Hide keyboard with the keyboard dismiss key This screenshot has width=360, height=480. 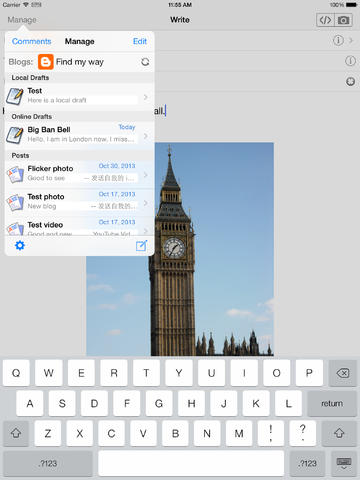click(x=344, y=463)
